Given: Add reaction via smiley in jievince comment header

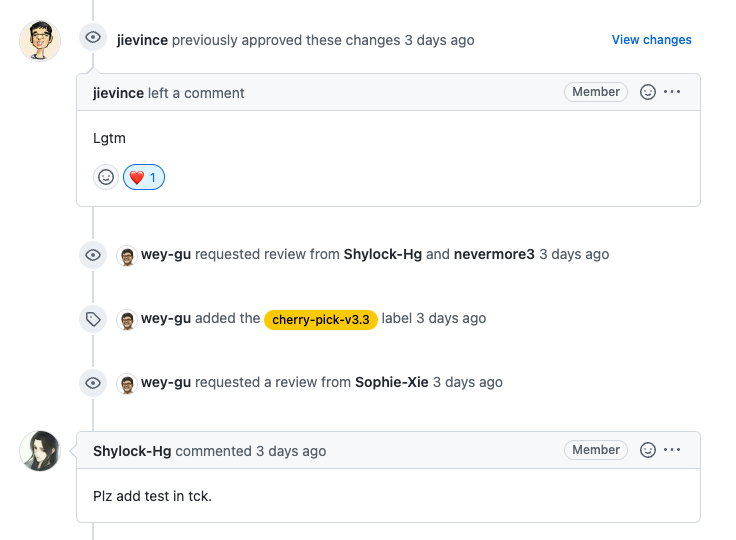Looking at the screenshot, I should 648,92.
